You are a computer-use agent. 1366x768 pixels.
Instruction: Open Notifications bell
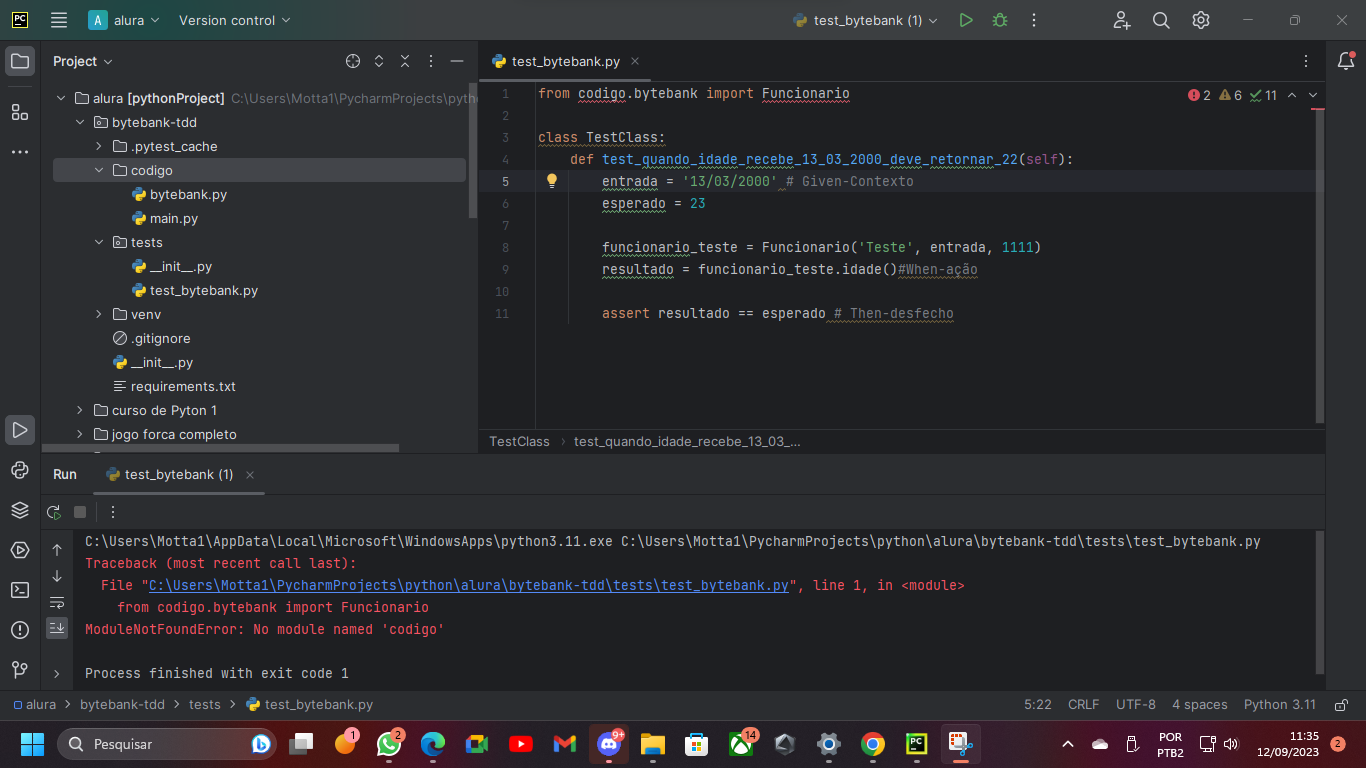click(1346, 61)
